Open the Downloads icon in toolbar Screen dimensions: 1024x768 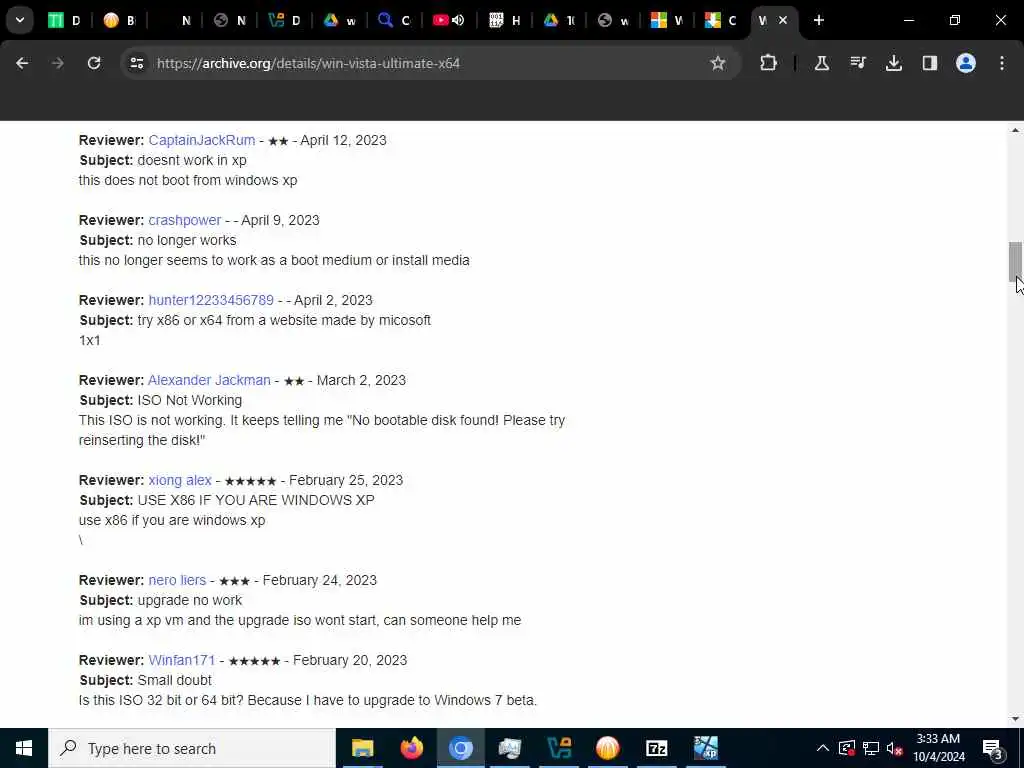[x=893, y=63]
